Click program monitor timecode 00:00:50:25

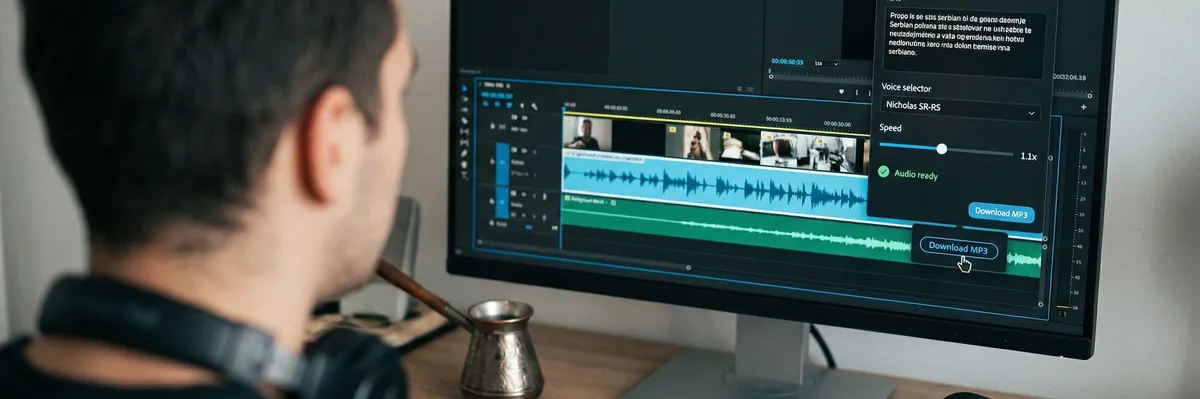click(787, 62)
